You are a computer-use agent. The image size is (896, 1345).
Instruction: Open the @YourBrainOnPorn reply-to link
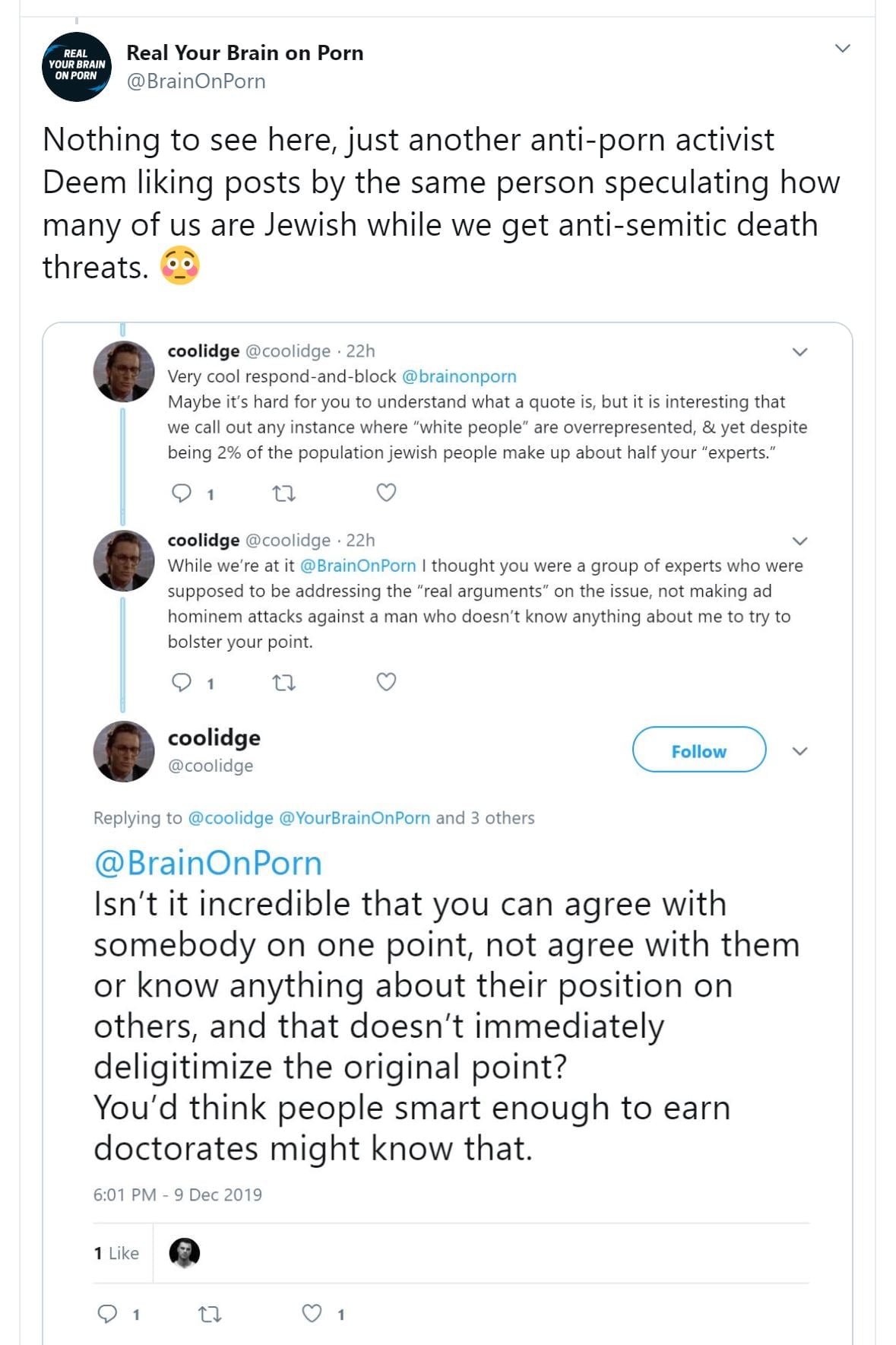[354, 818]
